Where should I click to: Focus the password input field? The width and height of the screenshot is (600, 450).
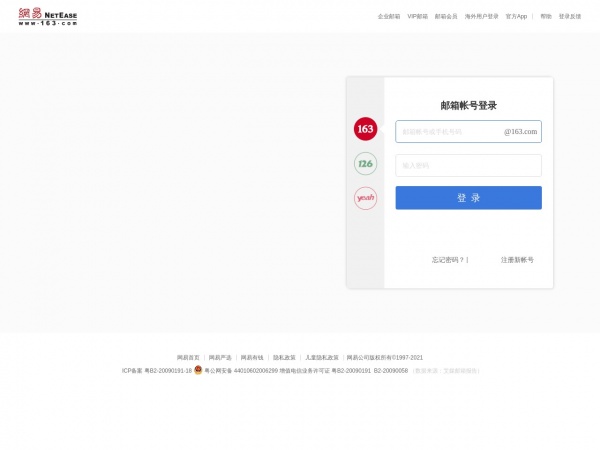pyautogui.click(x=468, y=166)
